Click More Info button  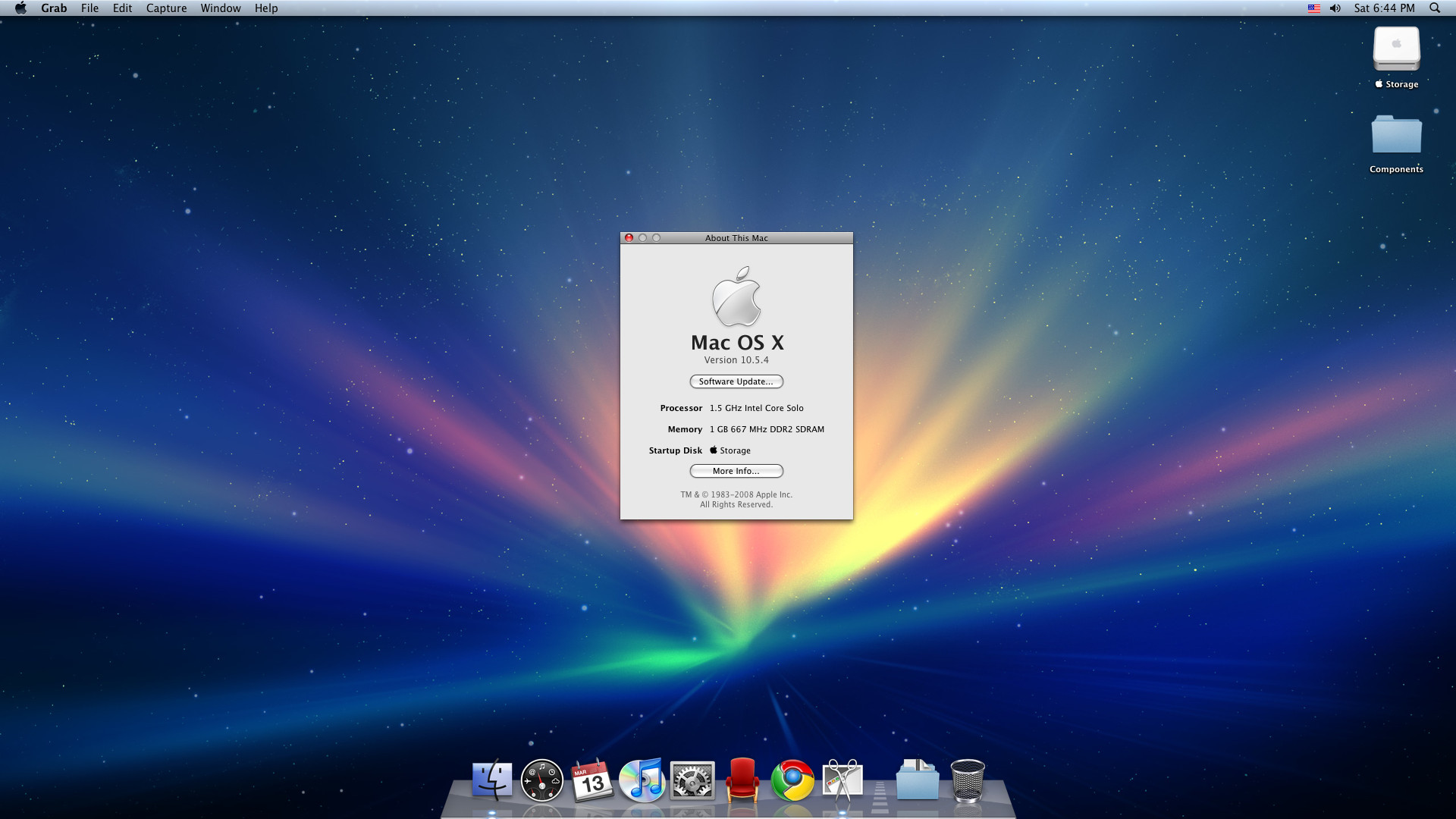click(737, 470)
